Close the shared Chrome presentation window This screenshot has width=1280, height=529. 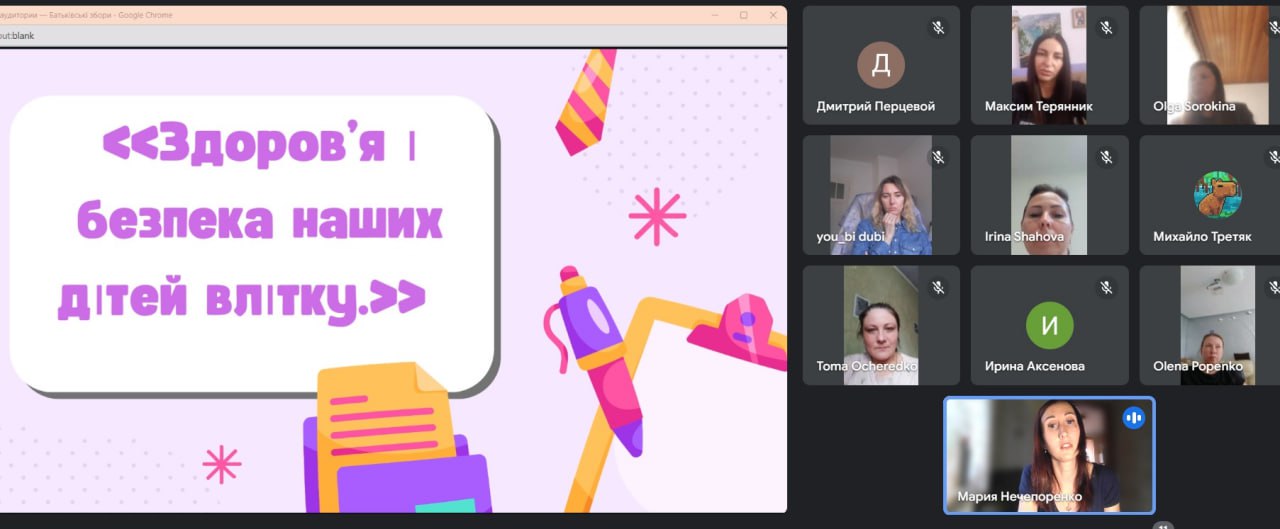tap(772, 15)
